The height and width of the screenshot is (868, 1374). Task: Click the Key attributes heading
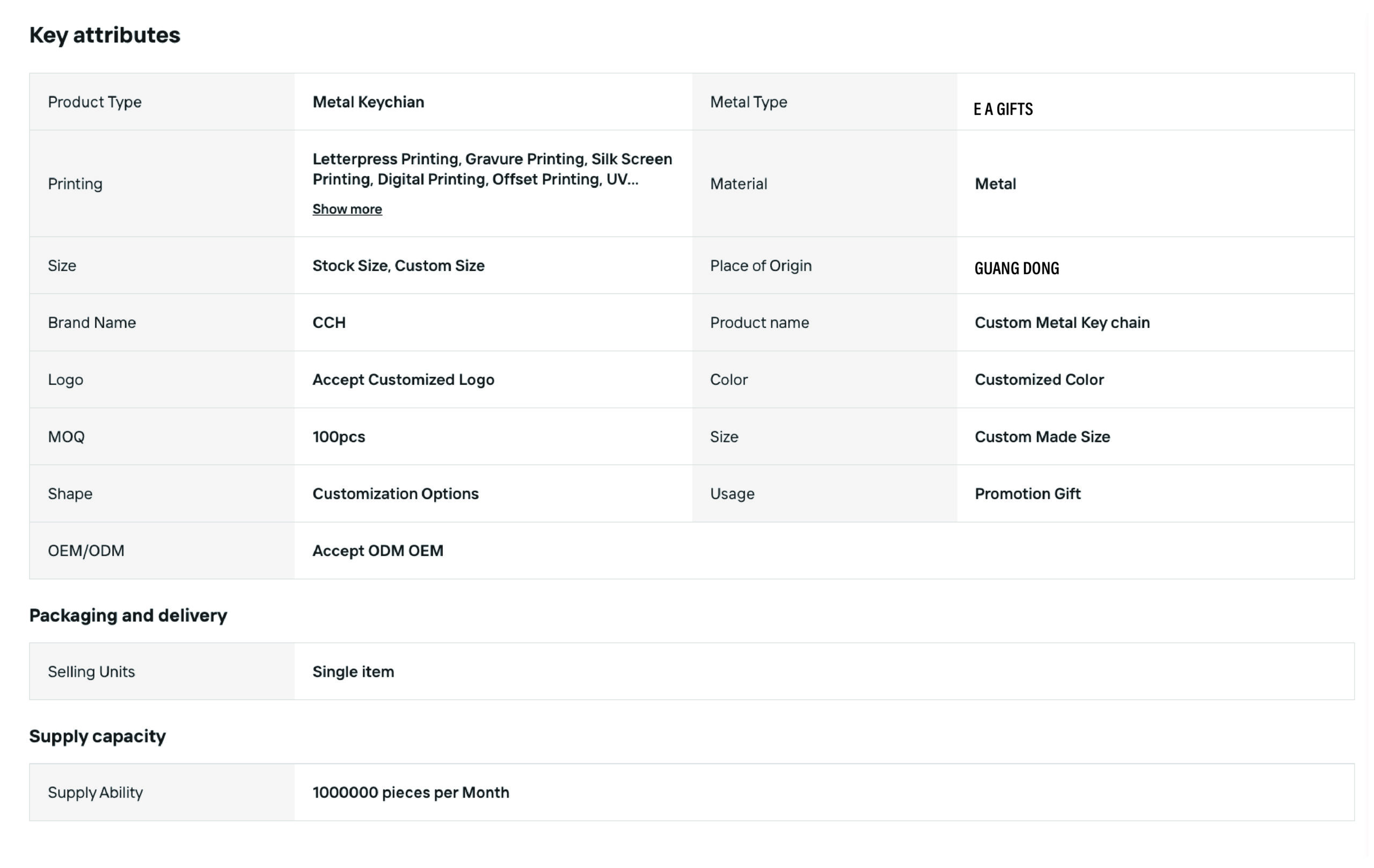(105, 35)
